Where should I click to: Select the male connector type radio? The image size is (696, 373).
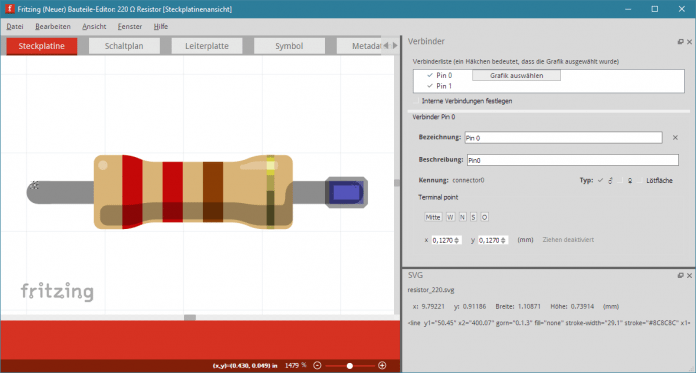point(601,180)
